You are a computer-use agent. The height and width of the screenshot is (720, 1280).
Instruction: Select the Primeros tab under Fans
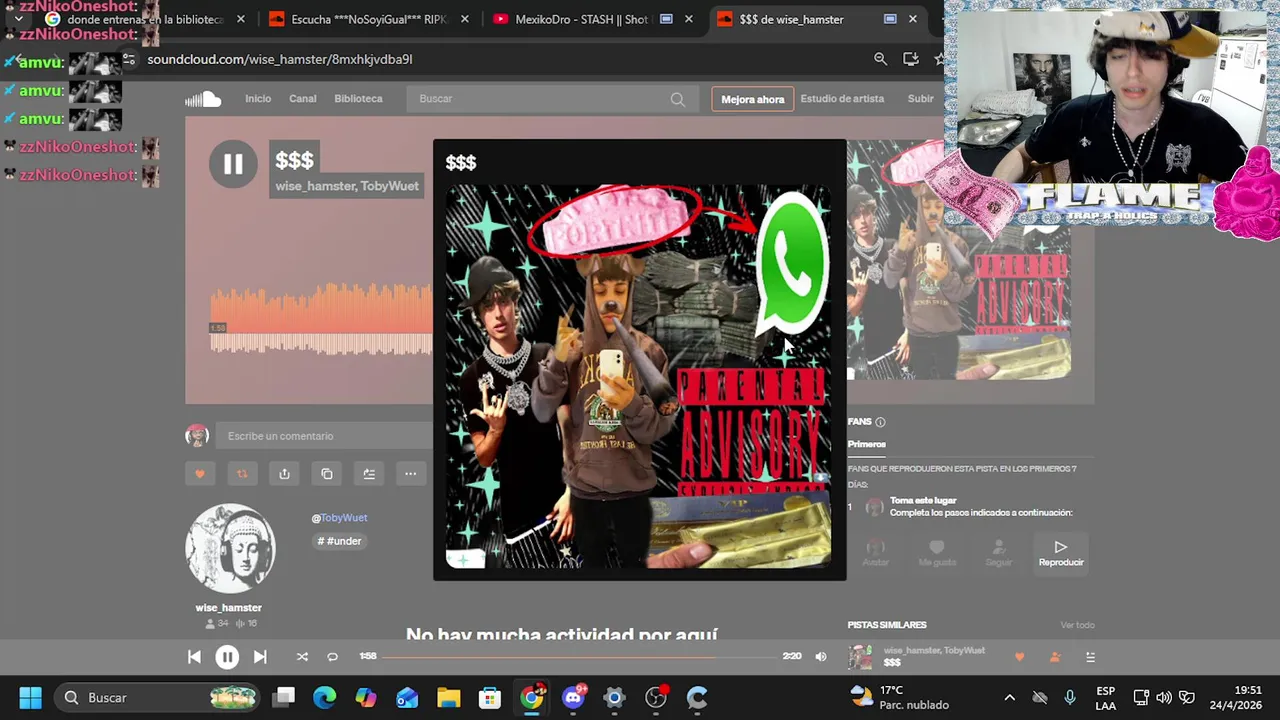pyautogui.click(x=867, y=444)
